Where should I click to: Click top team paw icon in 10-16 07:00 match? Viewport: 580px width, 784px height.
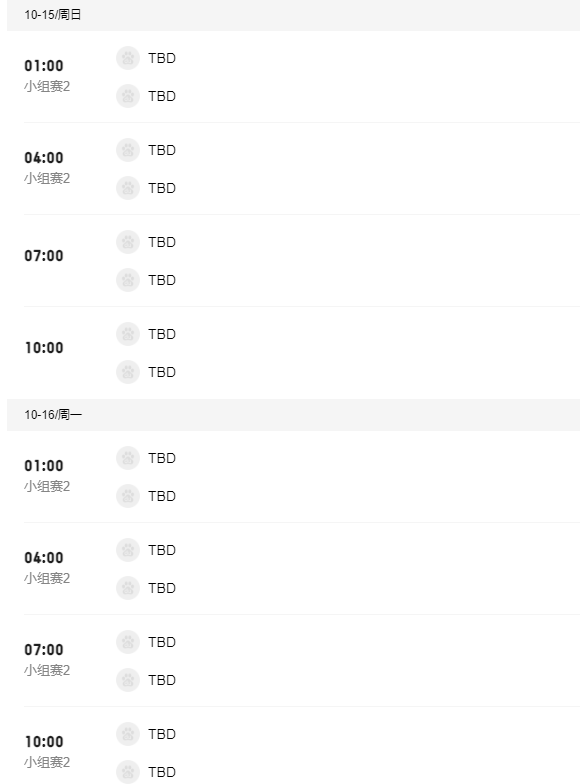click(128, 642)
